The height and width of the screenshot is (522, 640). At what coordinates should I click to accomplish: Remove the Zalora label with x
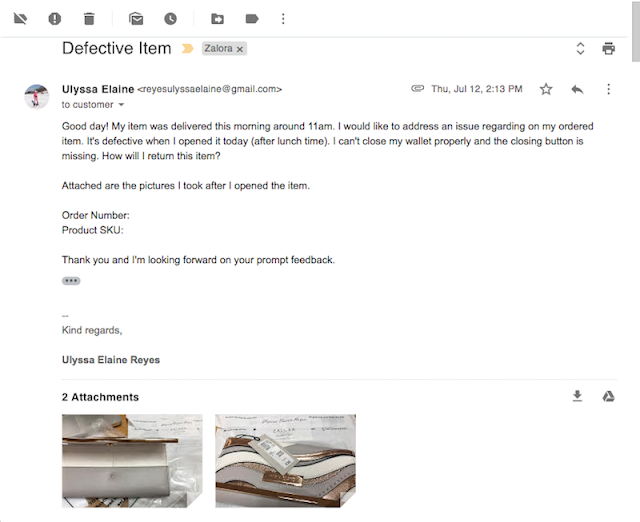point(240,48)
